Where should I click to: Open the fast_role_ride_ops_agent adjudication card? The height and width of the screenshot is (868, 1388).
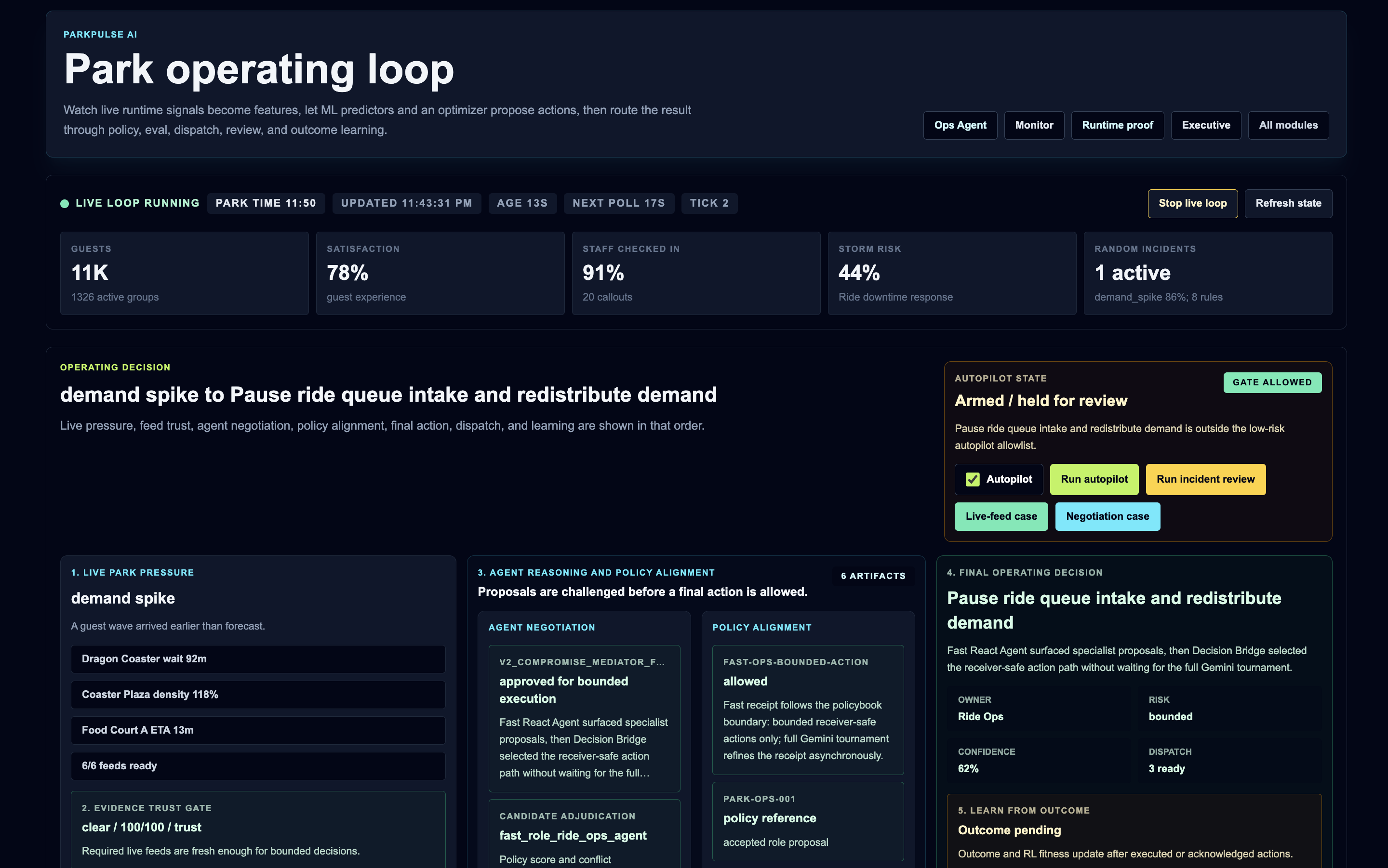click(584, 833)
